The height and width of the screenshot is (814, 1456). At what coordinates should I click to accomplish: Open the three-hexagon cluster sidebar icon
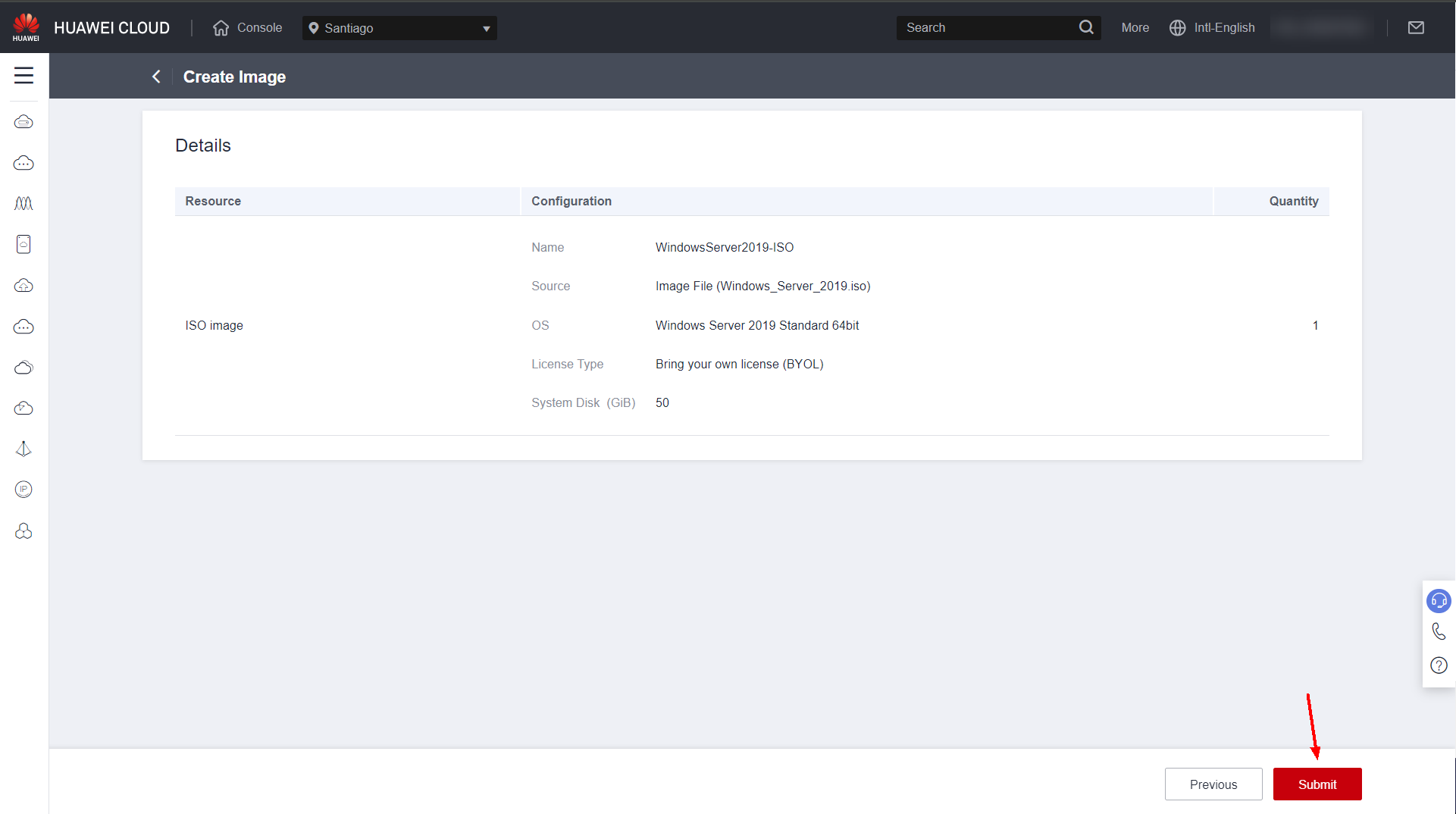[23, 531]
